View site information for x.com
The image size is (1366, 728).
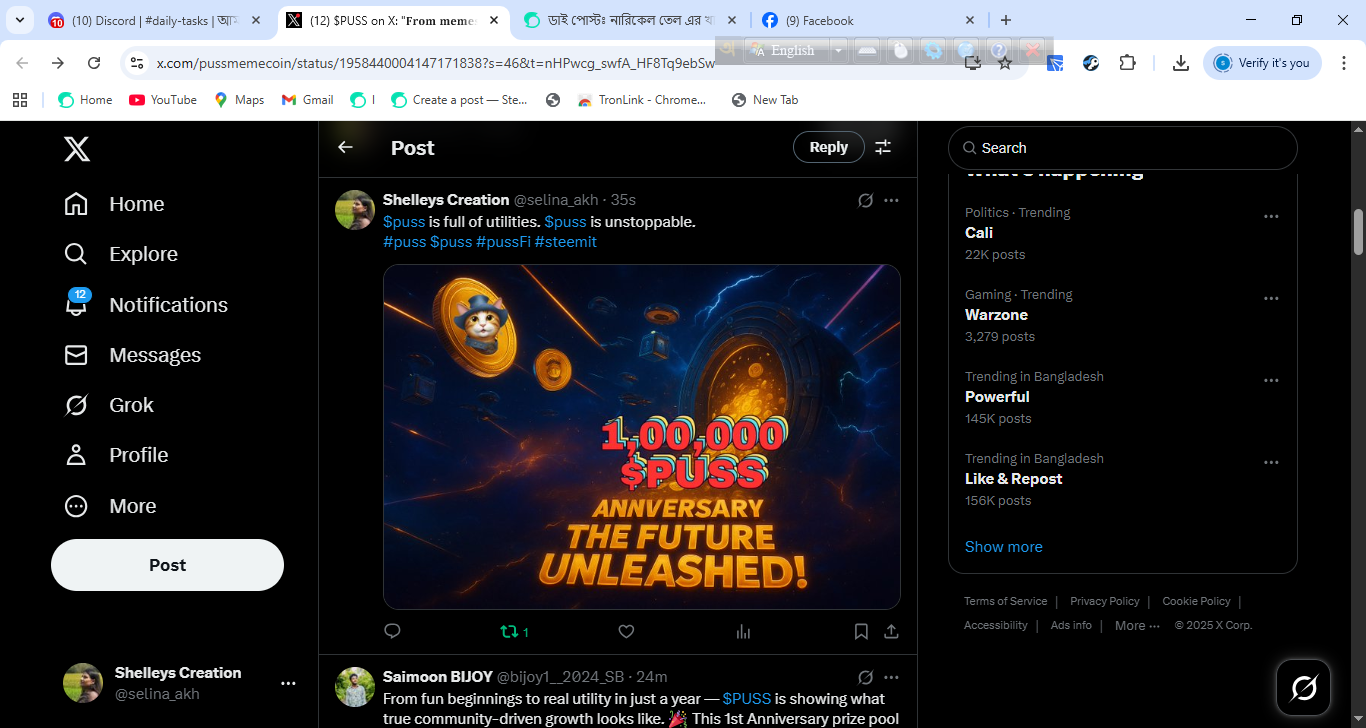(137, 63)
